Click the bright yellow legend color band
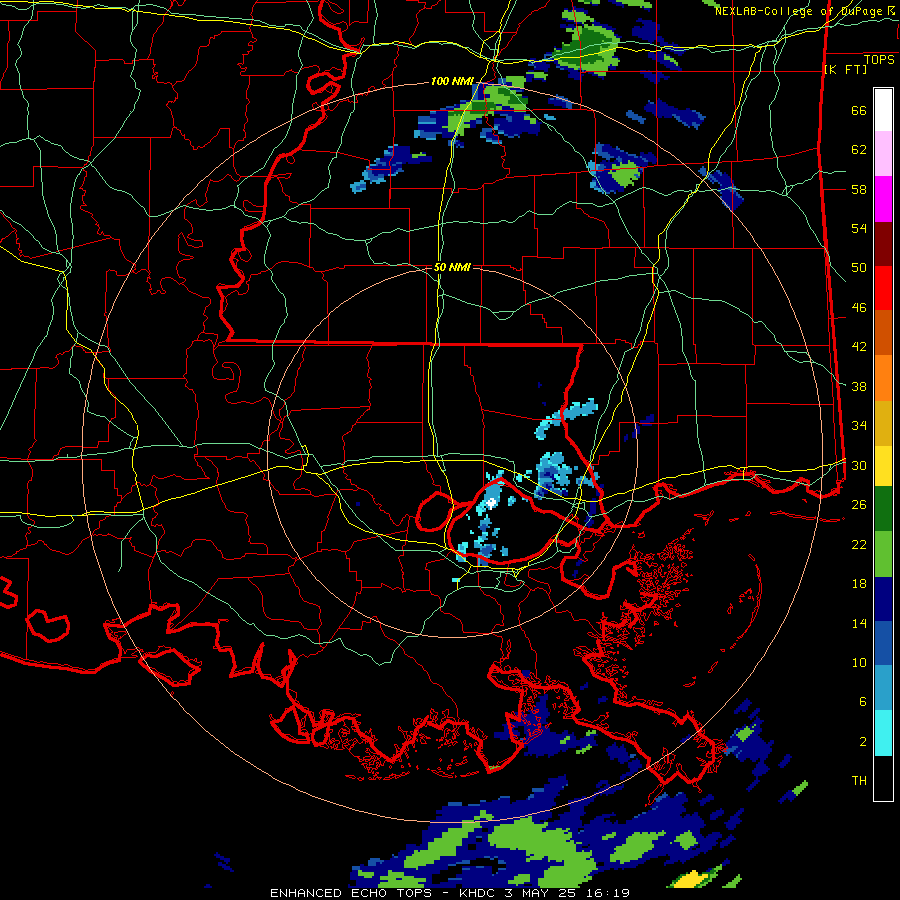This screenshot has width=900, height=900. [883, 466]
